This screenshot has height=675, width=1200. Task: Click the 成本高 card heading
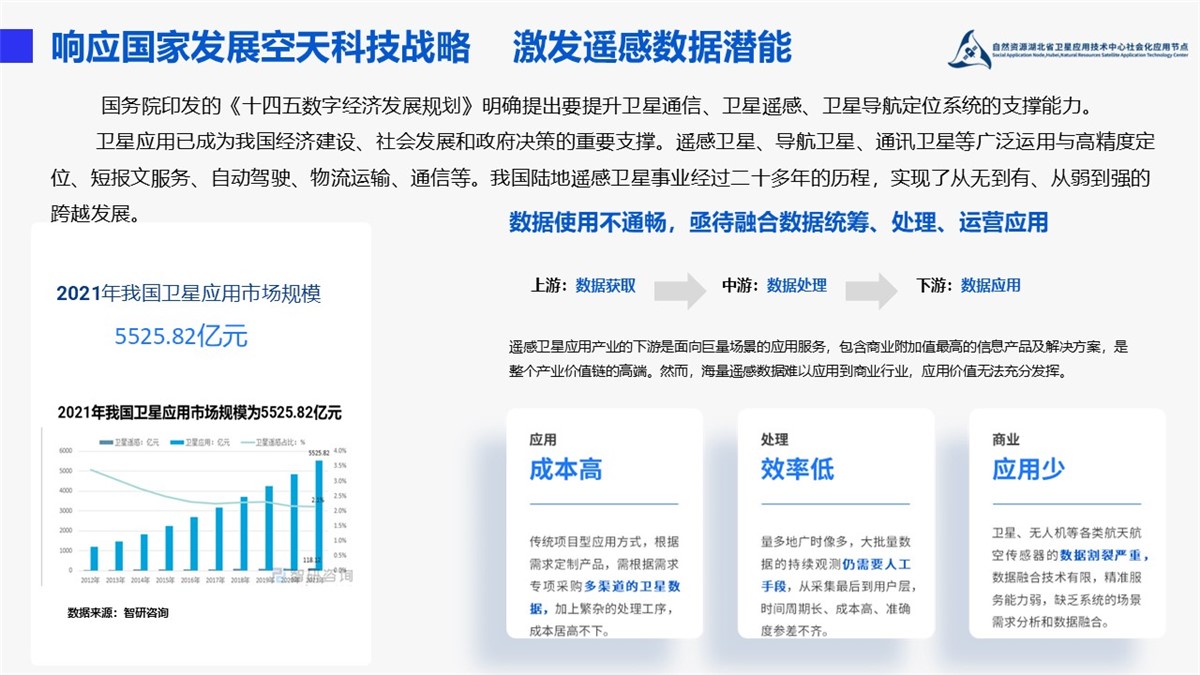pyautogui.click(x=566, y=470)
